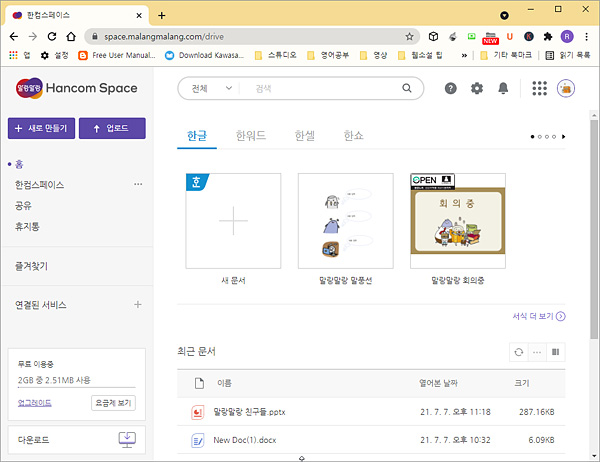Click the search magnifier icon
The image size is (600, 462).
click(407, 88)
